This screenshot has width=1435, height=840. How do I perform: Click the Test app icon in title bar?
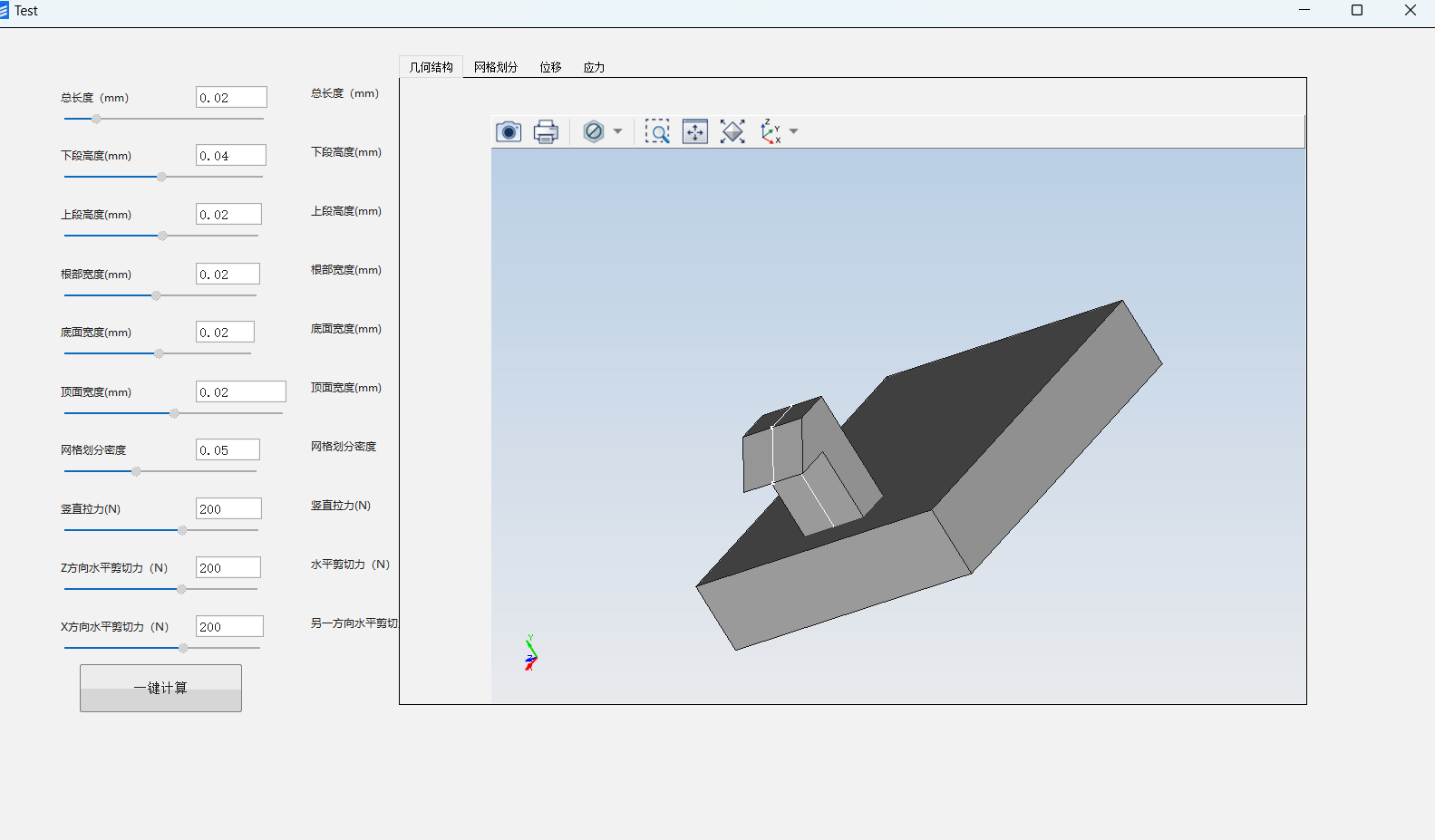(x=4, y=10)
